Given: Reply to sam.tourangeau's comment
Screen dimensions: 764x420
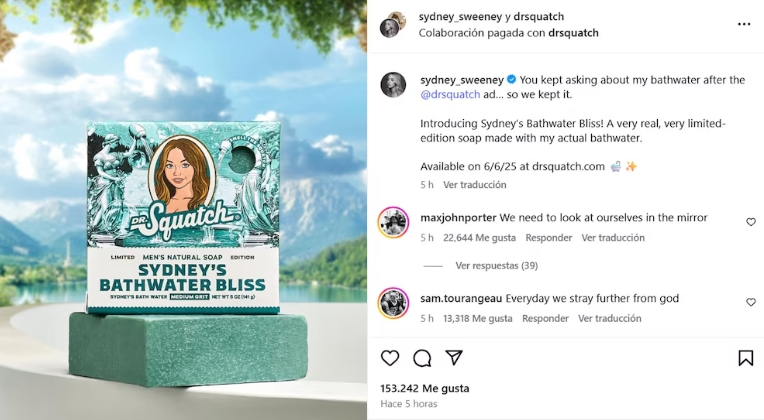Looking at the screenshot, I should tap(545, 319).
